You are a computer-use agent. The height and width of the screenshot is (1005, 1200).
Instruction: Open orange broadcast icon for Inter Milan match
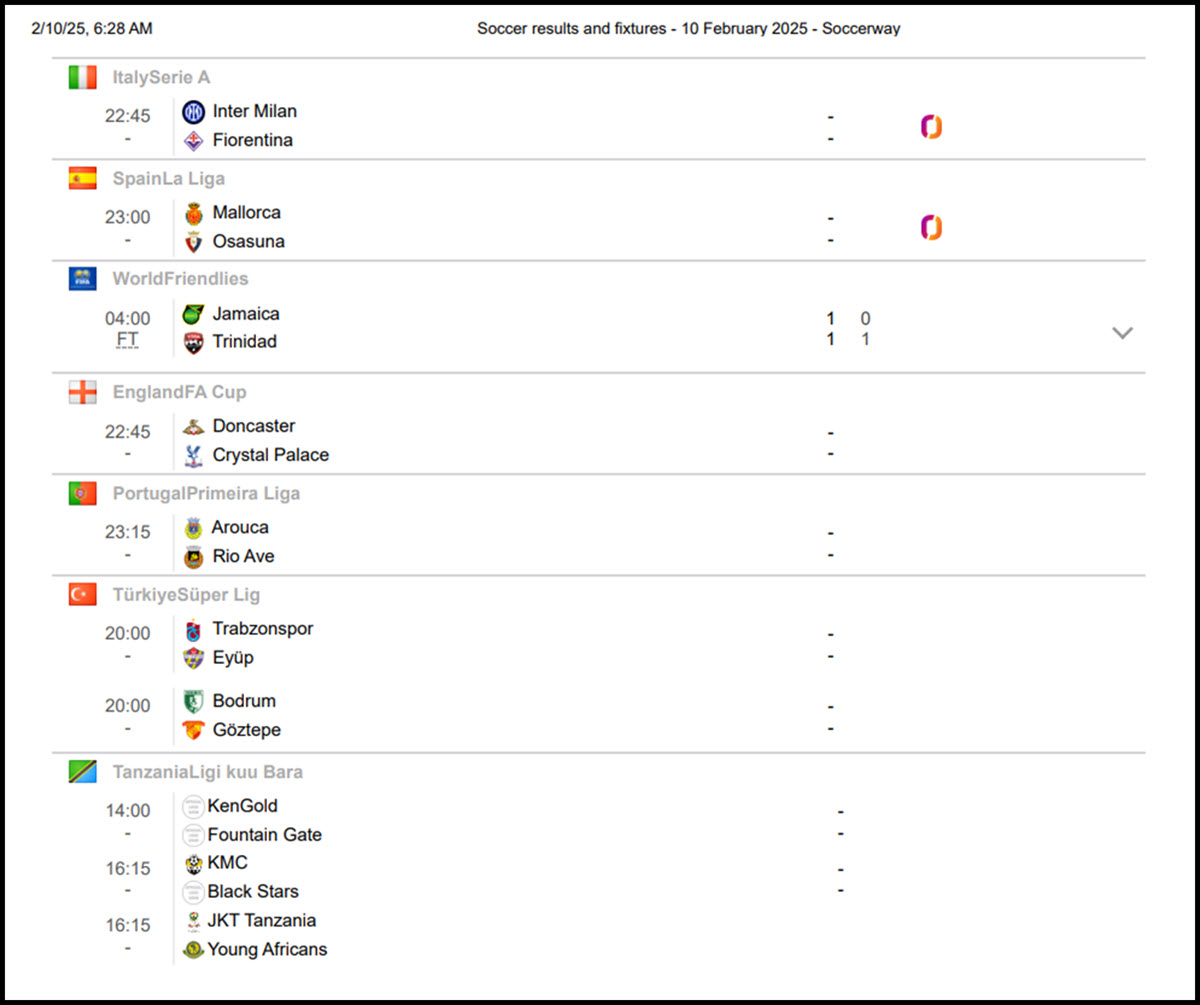coord(931,127)
